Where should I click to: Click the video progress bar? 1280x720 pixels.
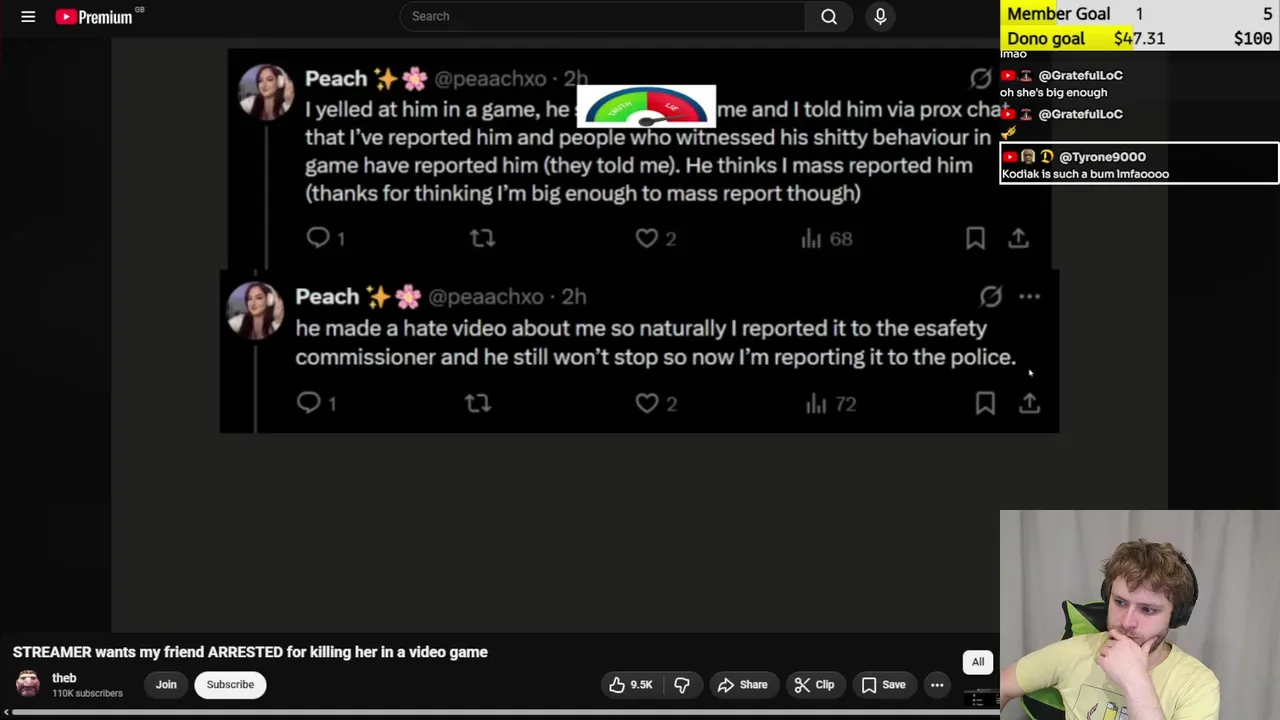pyautogui.click(x=500, y=713)
